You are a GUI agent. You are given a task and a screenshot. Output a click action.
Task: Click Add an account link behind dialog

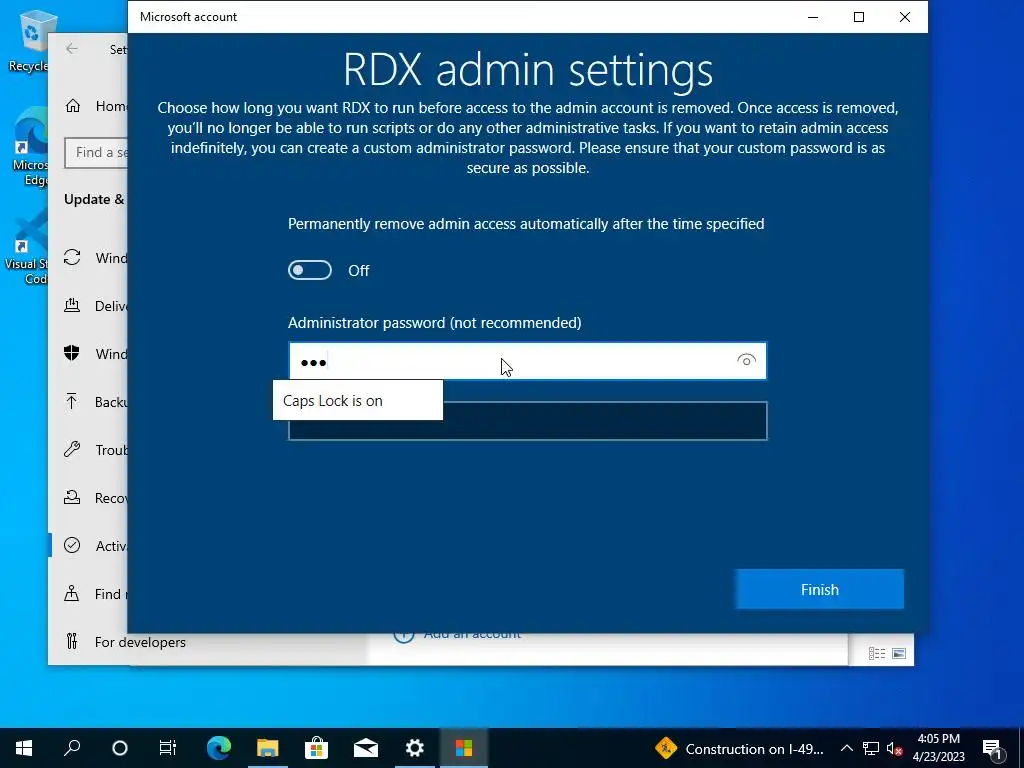tap(472, 634)
